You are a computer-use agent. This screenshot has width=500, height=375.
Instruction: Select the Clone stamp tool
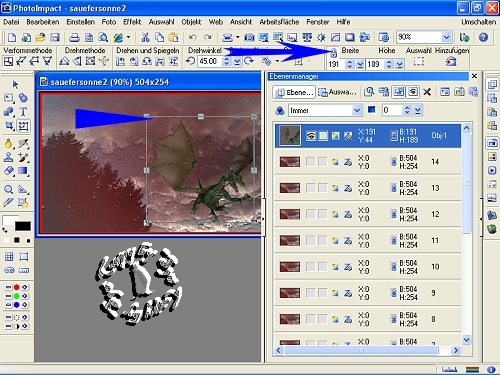point(9,157)
